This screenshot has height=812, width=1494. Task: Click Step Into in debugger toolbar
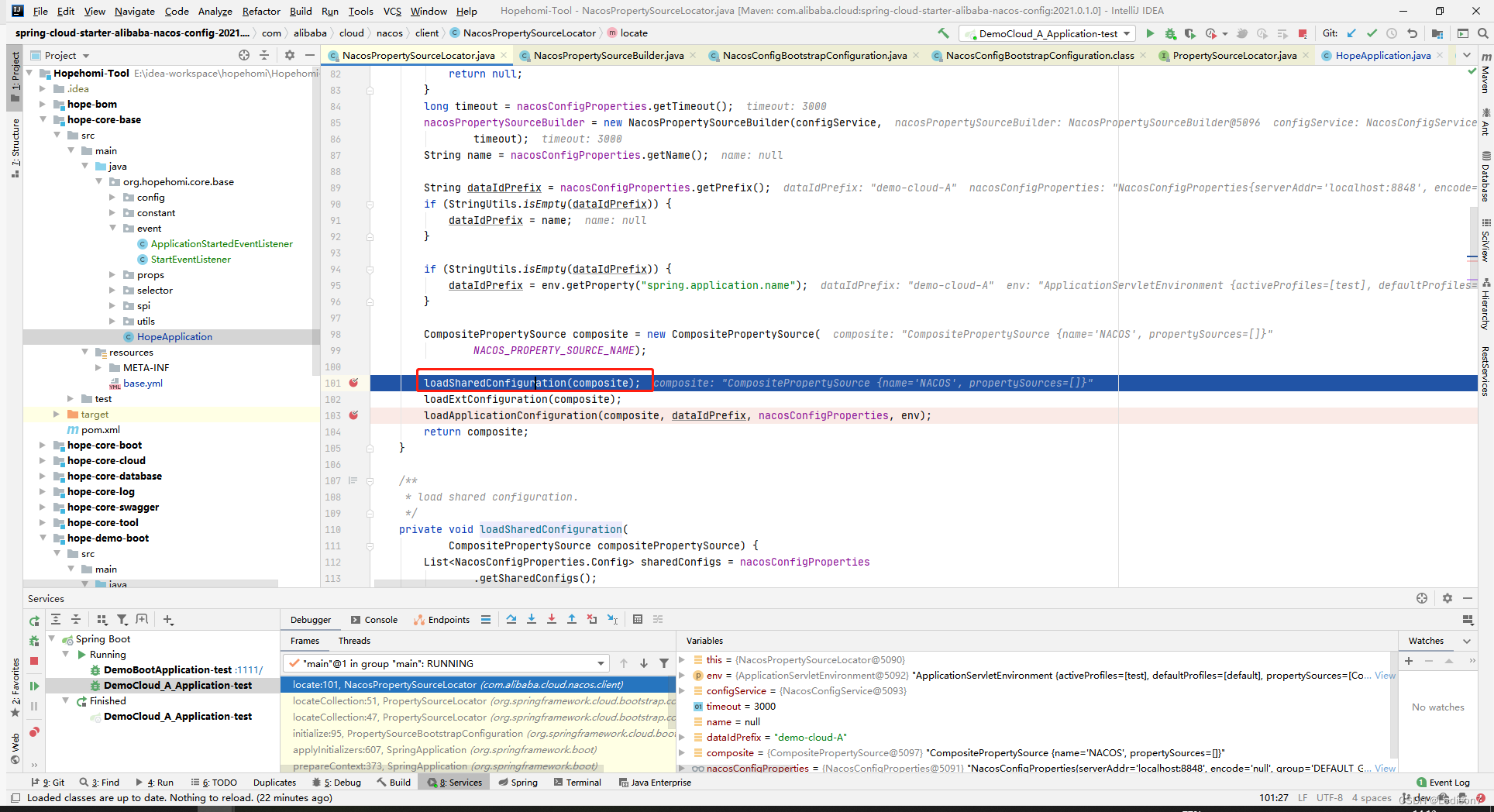point(532,619)
